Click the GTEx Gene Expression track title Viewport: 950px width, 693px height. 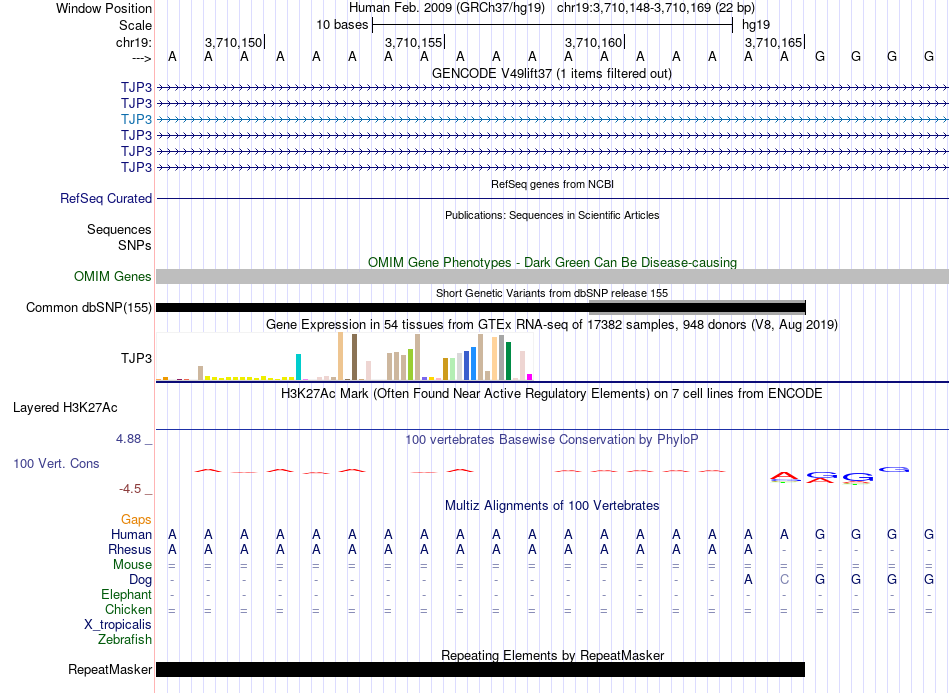[552, 325]
